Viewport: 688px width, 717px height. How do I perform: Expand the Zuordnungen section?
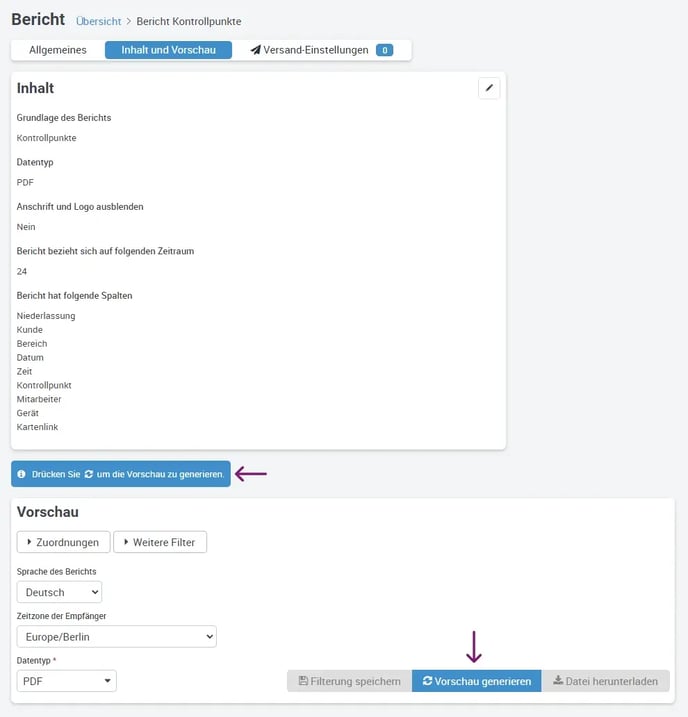click(64, 542)
